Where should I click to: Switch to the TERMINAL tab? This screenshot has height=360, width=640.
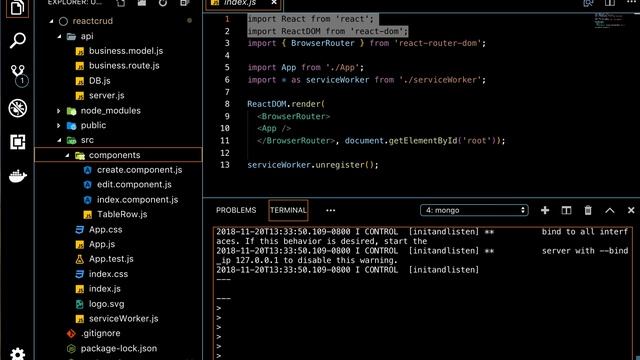click(x=288, y=210)
